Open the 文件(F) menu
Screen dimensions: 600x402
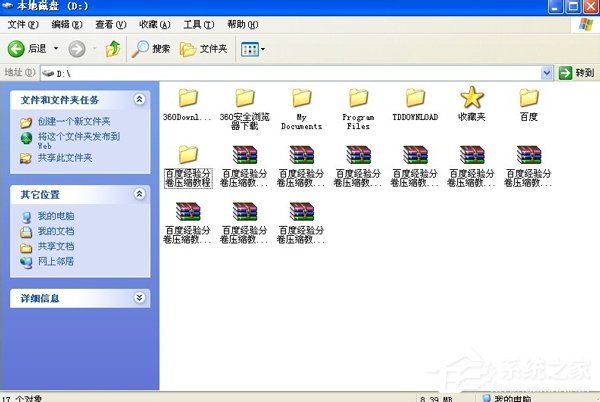coord(22,23)
